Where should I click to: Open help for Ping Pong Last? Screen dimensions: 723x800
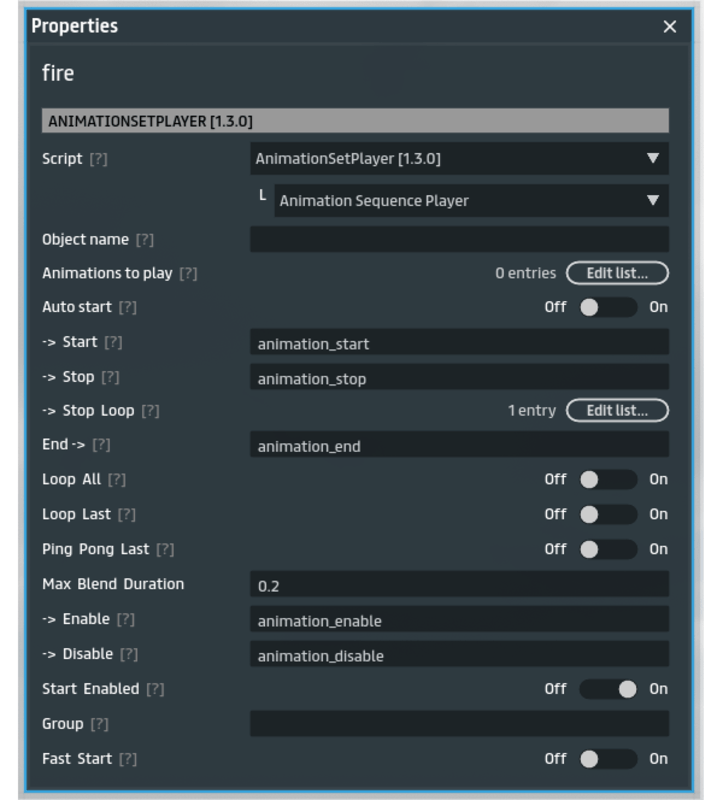click(x=165, y=550)
